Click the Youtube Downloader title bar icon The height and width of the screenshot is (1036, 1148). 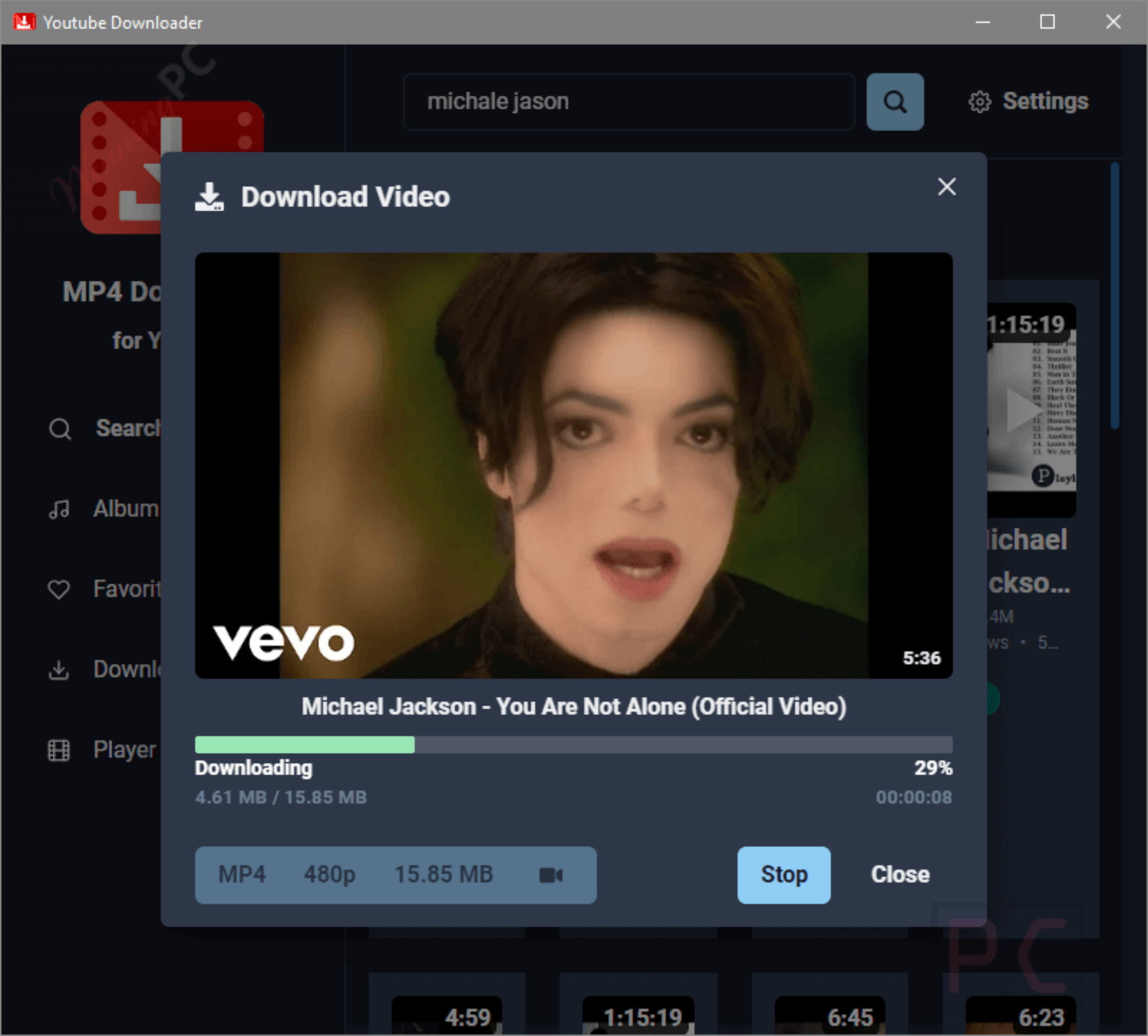tap(25, 22)
